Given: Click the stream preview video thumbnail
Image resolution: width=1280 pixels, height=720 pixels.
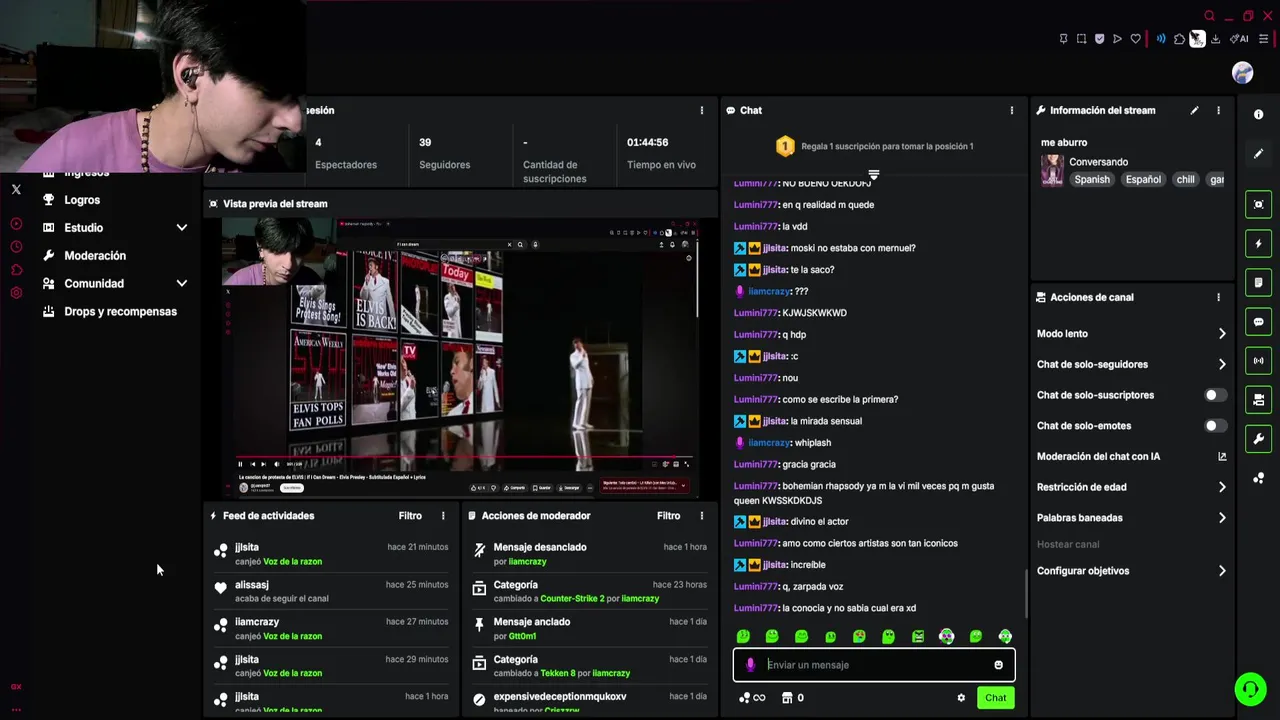Looking at the screenshot, I should (460, 357).
